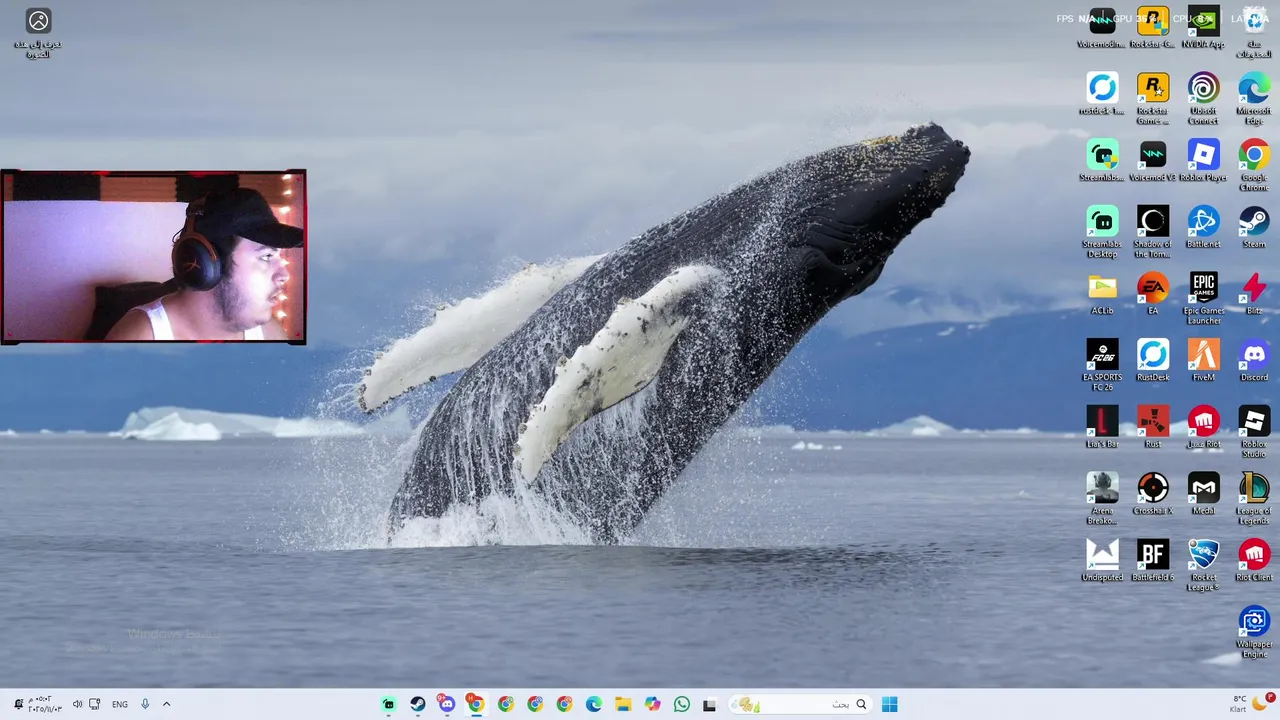Click the taskbar search box
1280x720 pixels.
click(799, 704)
